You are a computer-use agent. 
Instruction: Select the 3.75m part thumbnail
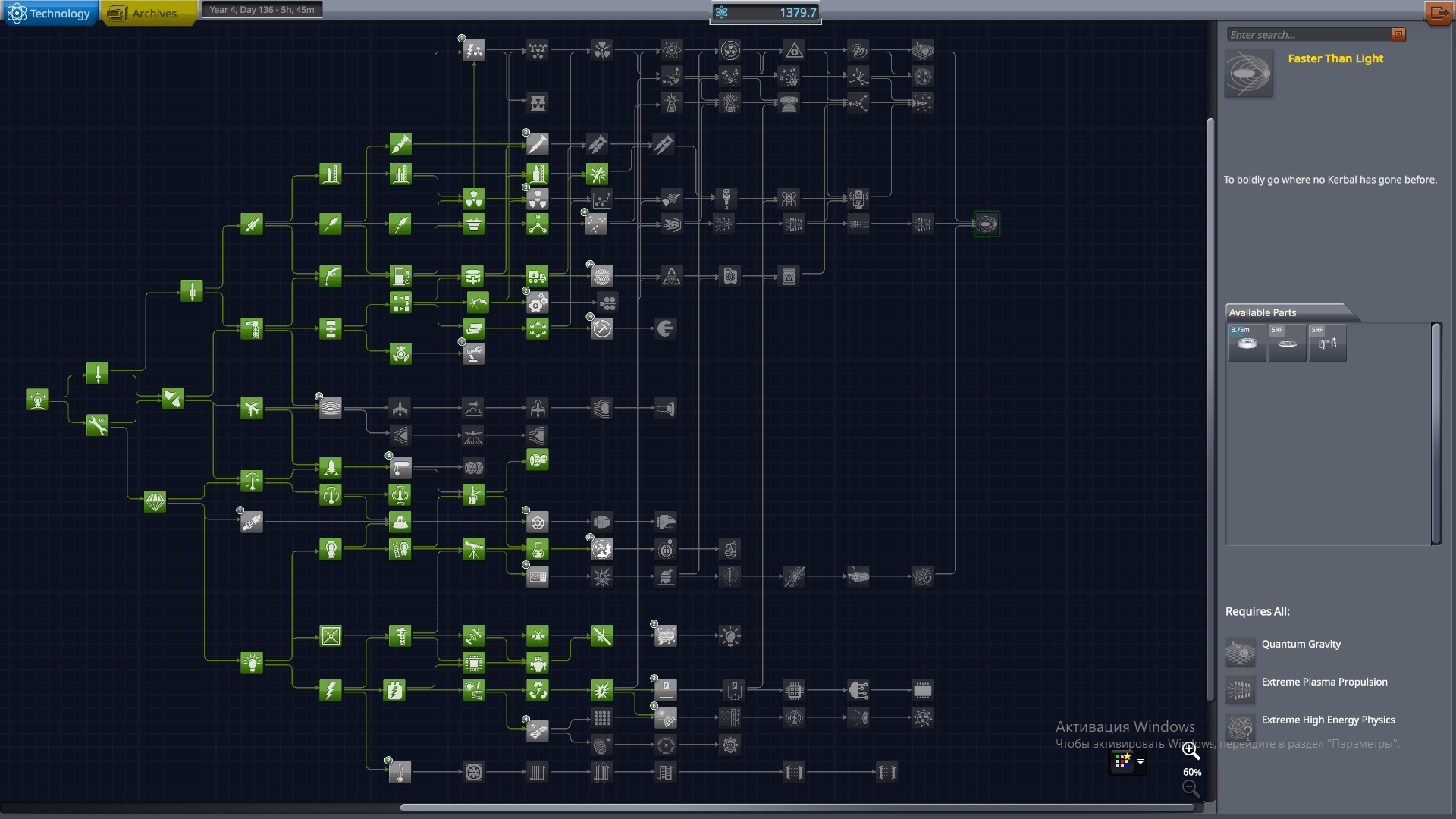(x=1247, y=343)
